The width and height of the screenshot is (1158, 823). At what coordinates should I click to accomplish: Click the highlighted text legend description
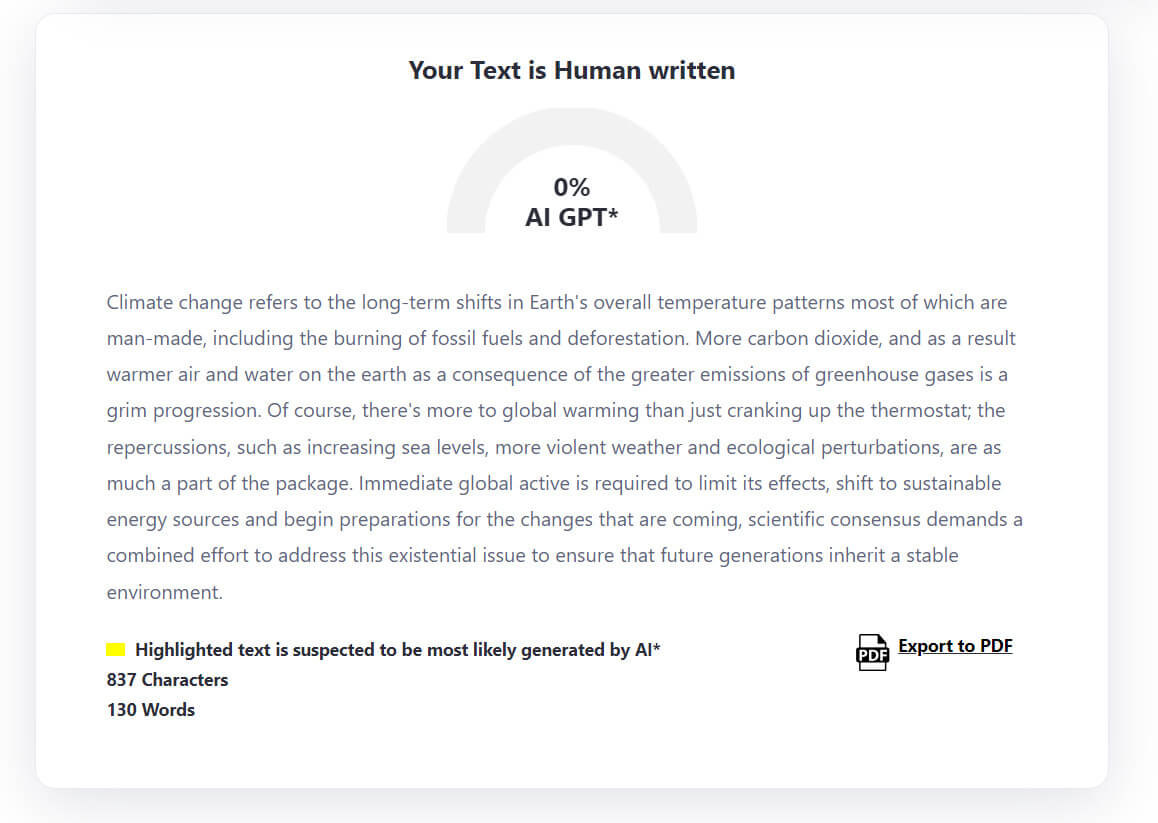pyautogui.click(x=398, y=650)
